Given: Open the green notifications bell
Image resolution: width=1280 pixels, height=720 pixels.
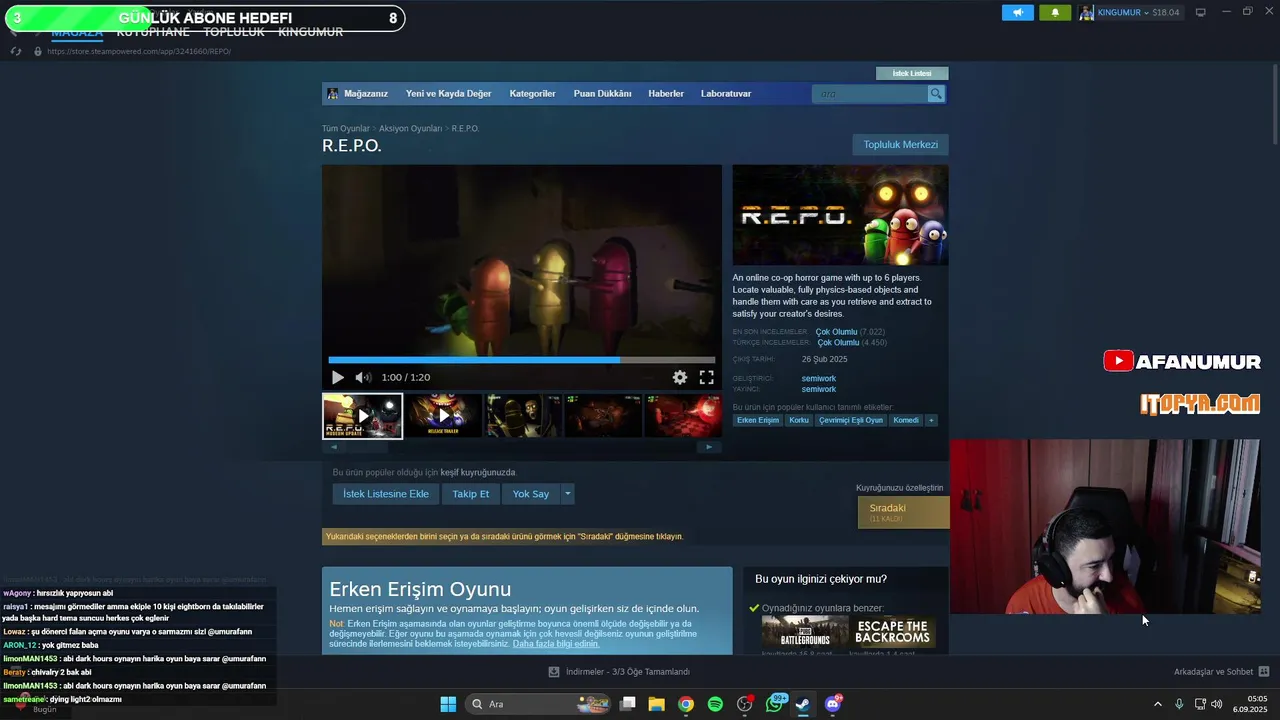Looking at the screenshot, I should click(x=1055, y=12).
